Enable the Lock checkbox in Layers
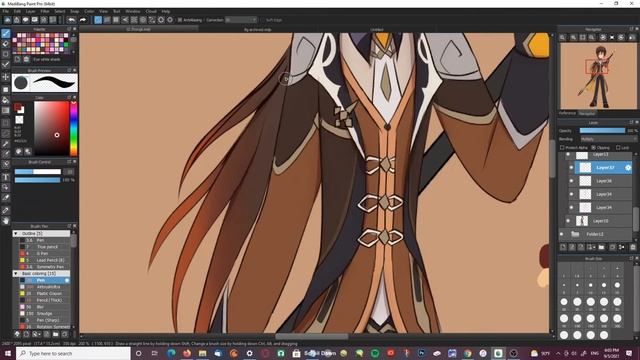The image size is (640, 360). pos(618,148)
